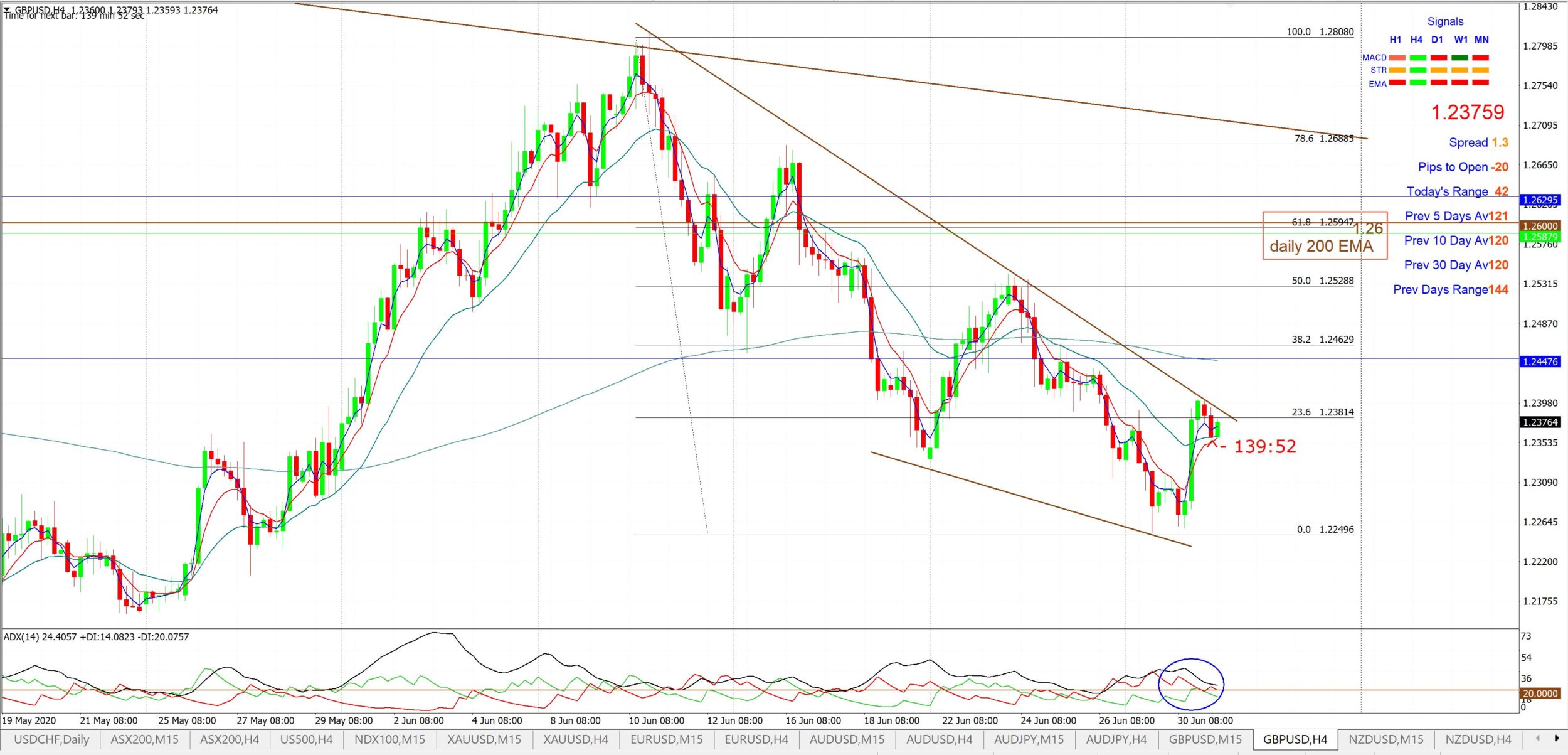Click the MACD H1 signal box
The height and width of the screenshot is (755, 1568).
pyautogui.click(x=1397, y=58)
